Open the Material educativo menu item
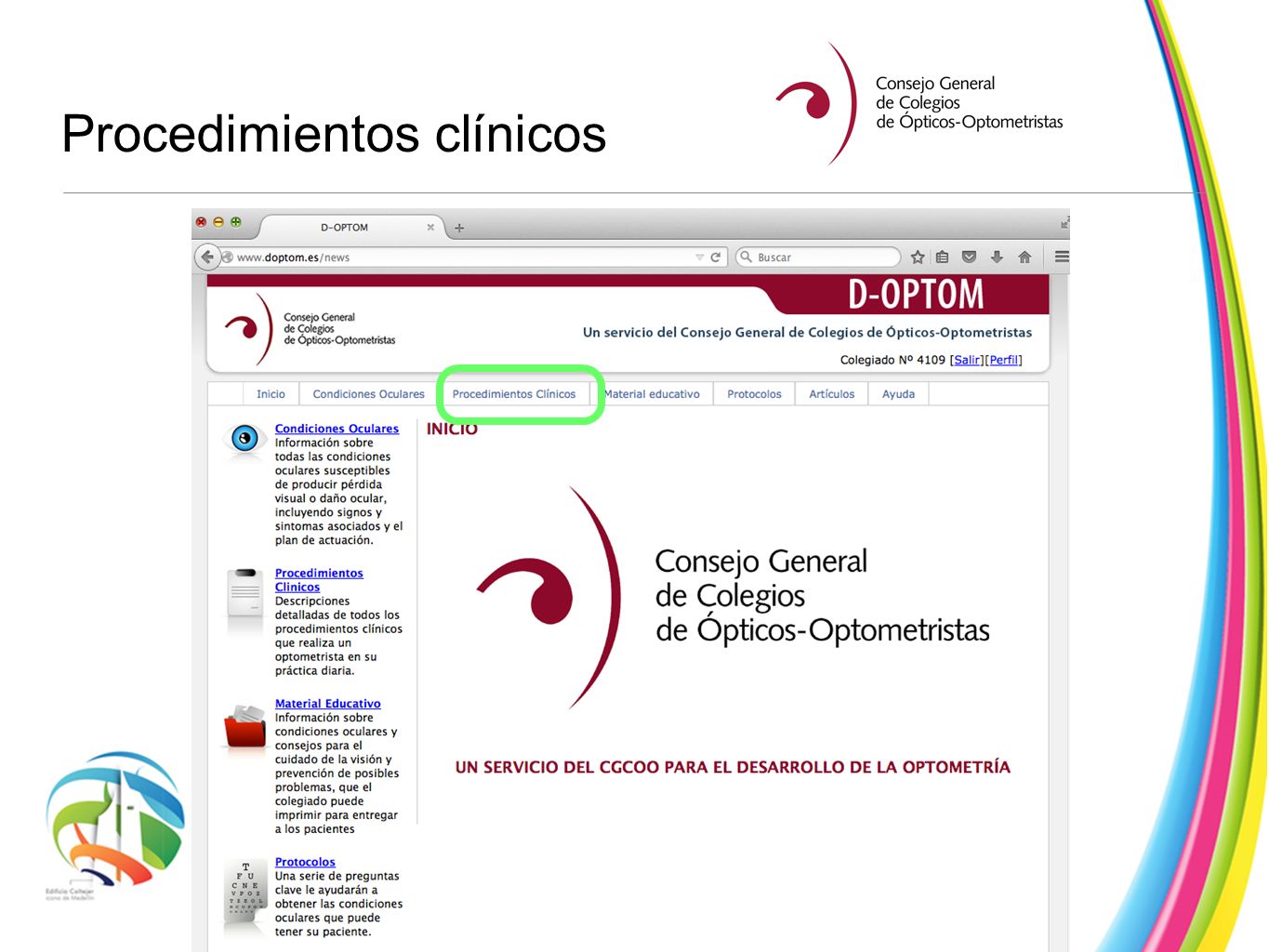This screenshot has width=1269, height=952. click(652, 394)
